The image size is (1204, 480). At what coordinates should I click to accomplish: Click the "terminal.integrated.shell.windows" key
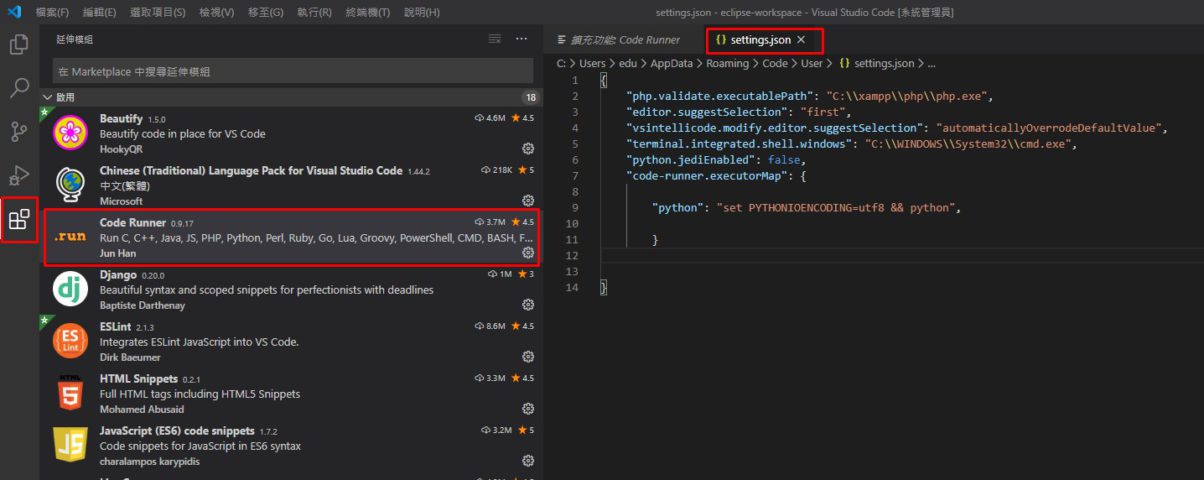742,143
